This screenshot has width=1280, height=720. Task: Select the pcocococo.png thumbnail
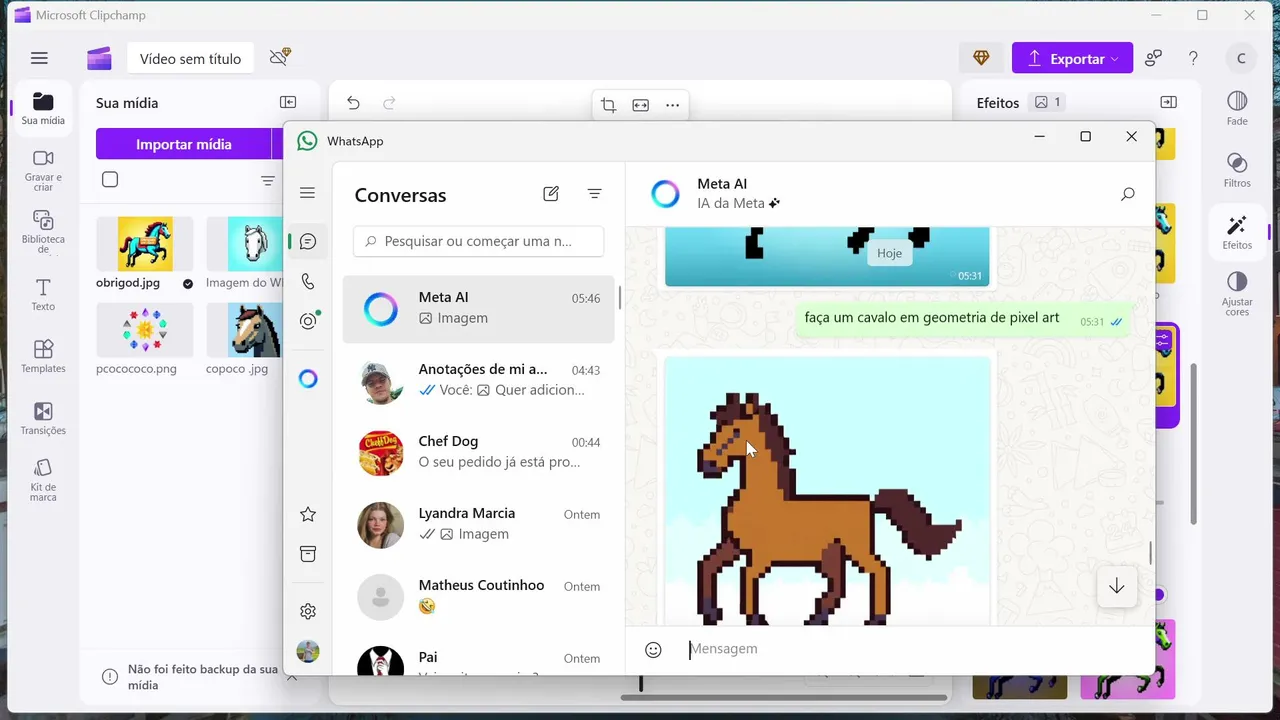(x=145, y=330)
